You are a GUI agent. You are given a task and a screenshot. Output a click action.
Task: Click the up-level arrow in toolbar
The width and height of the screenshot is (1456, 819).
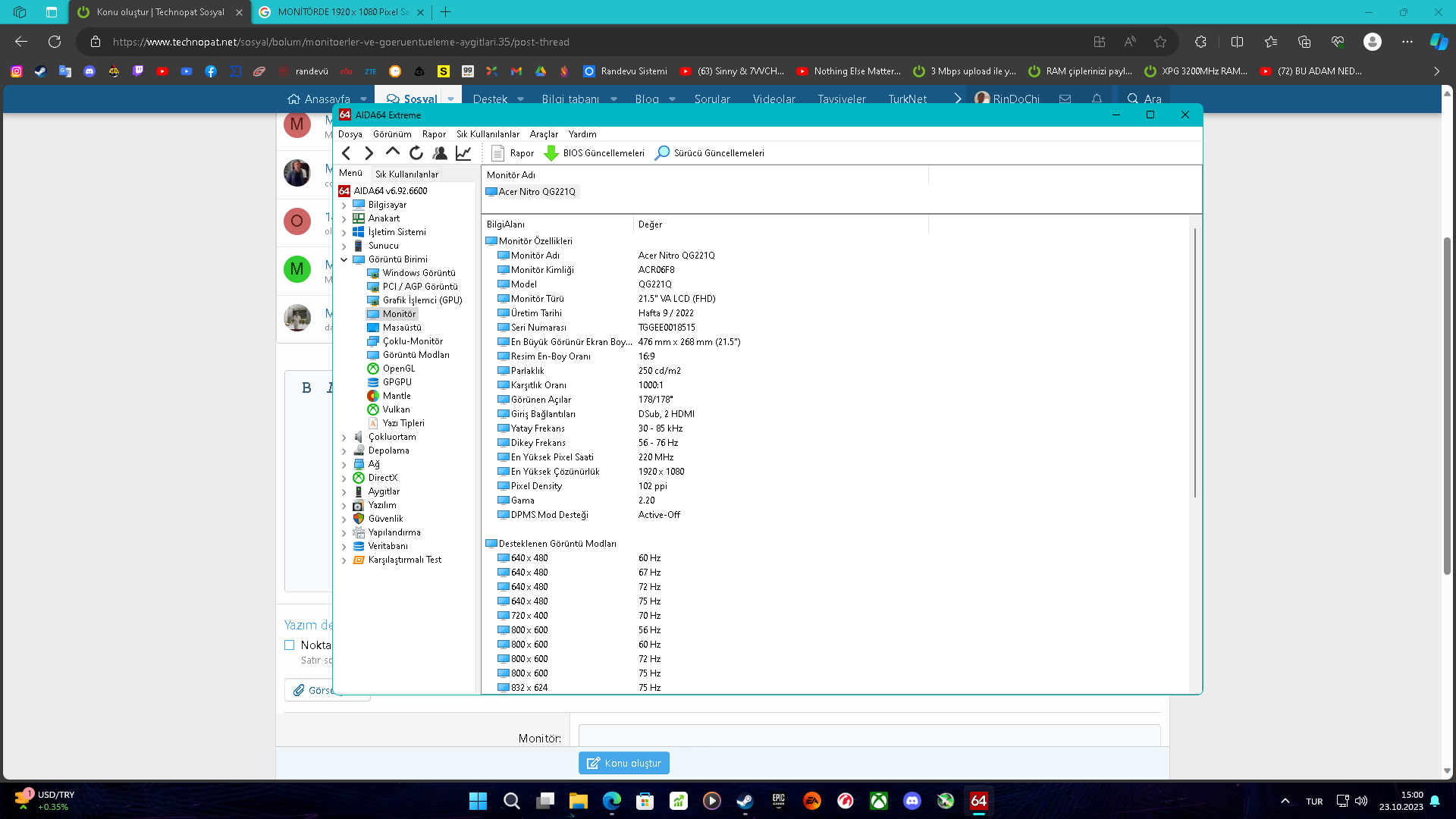tap(392, 152)
